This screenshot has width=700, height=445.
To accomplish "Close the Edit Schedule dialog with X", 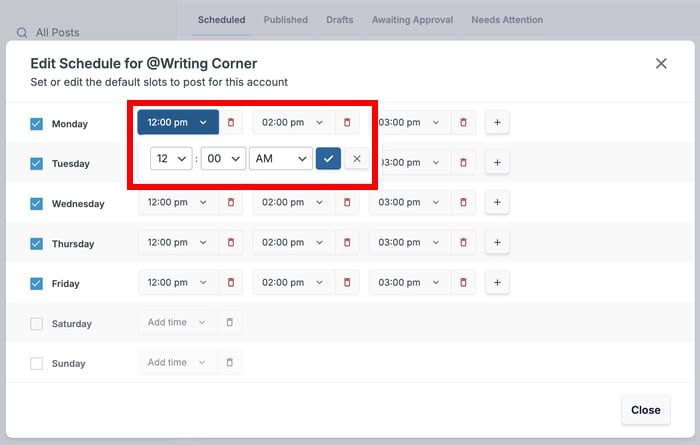I will click(x=661, y=63).
